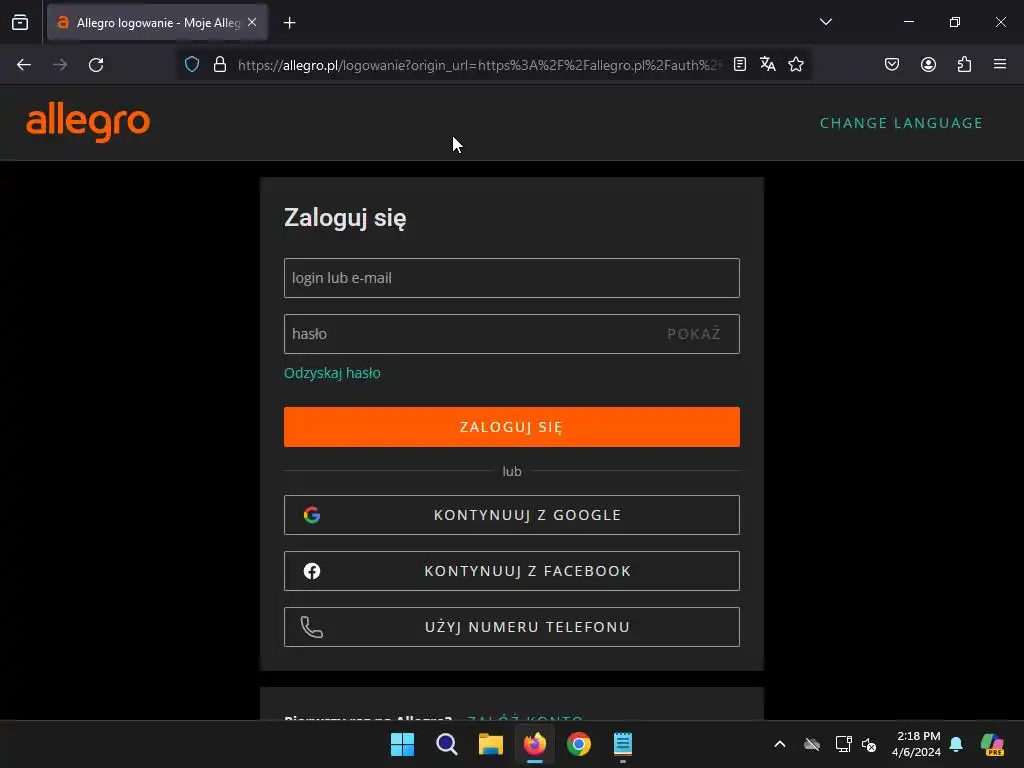Open taskbar Search
This screenshot has width=1024, height=768.
tap(447, 744)
